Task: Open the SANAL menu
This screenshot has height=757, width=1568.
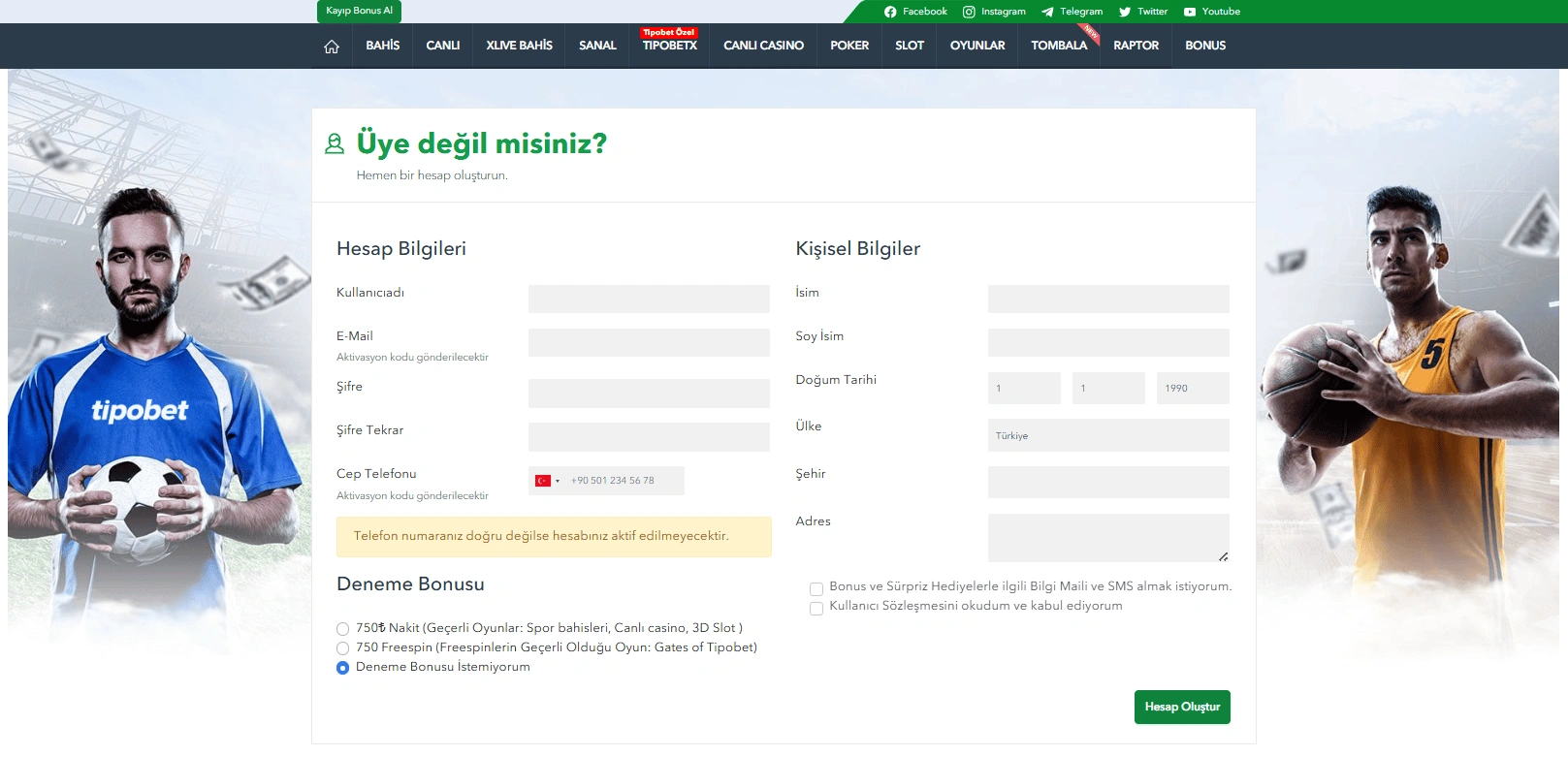Action: [x=597, y=46]
